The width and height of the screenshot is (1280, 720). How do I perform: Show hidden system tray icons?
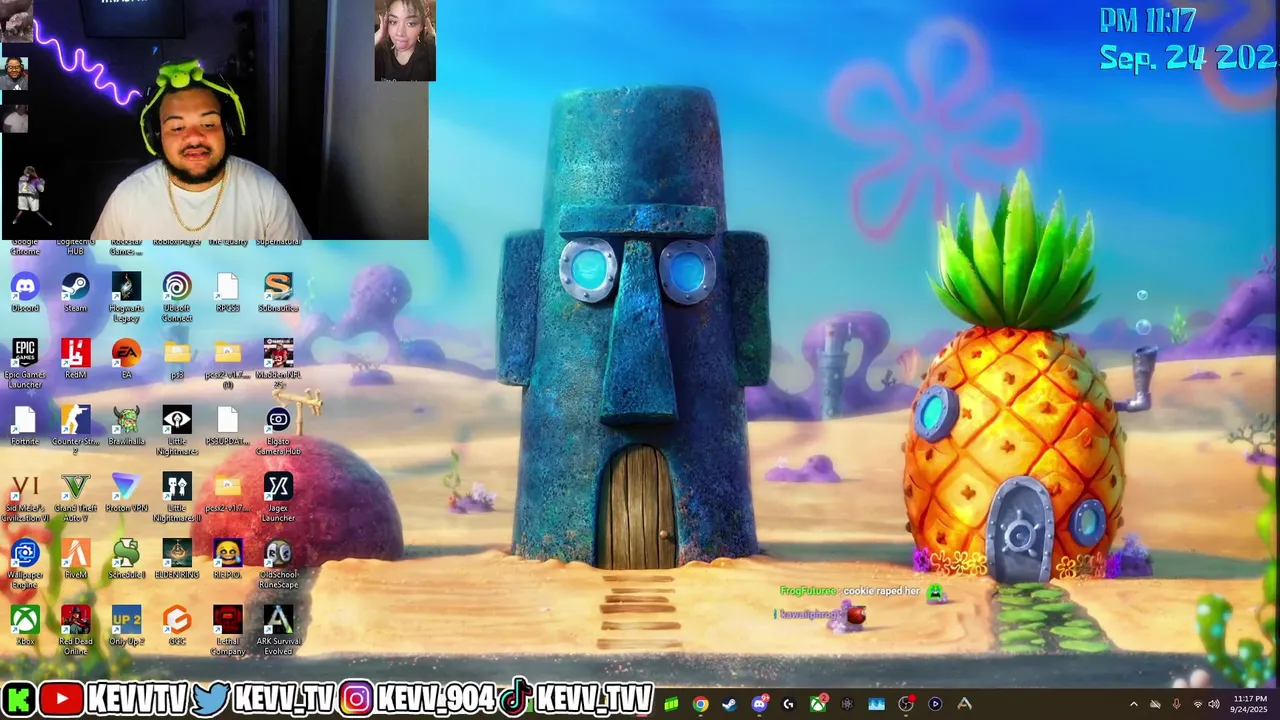(1133, 704)
